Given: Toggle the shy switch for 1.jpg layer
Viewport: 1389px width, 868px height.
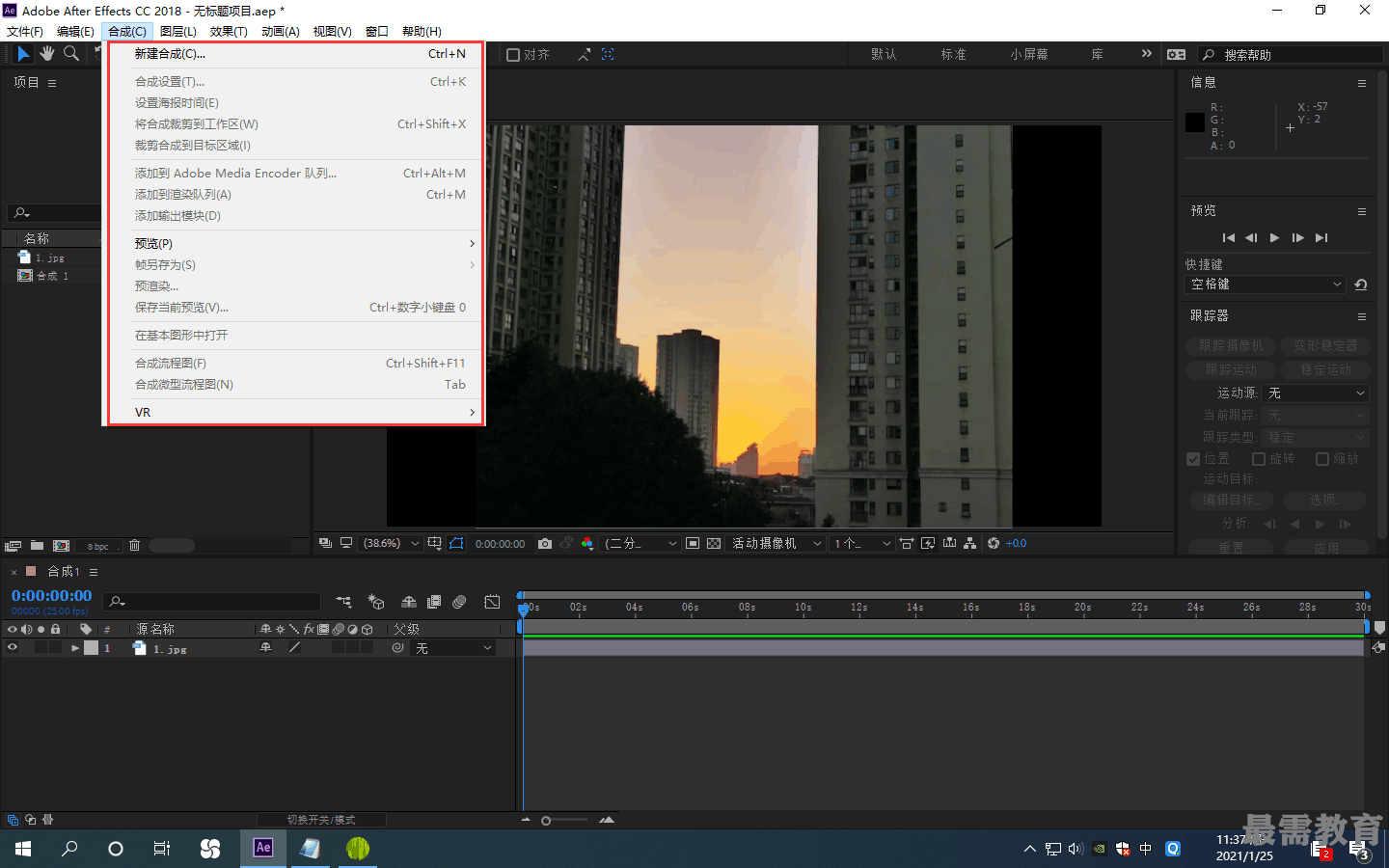Looking at the screenshot, I should tap(266, 648).
